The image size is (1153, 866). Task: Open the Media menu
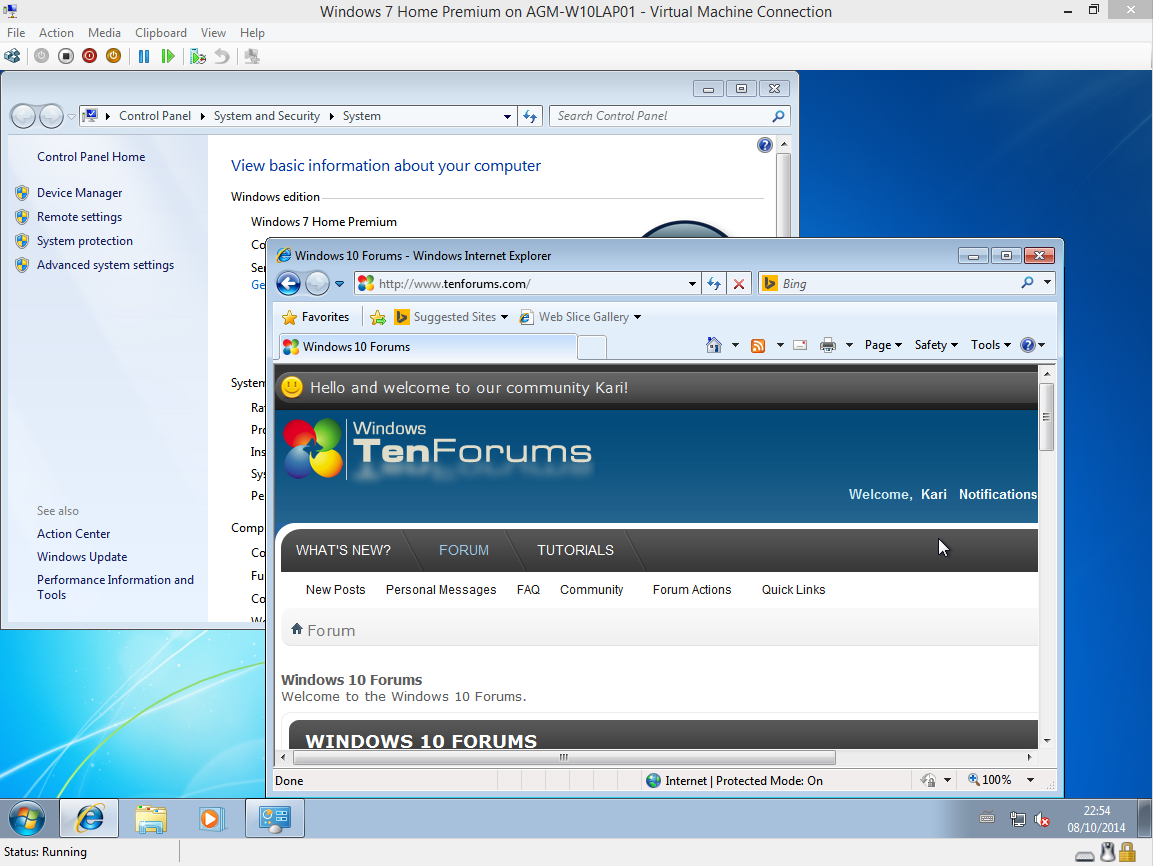[x=104, y=32]
